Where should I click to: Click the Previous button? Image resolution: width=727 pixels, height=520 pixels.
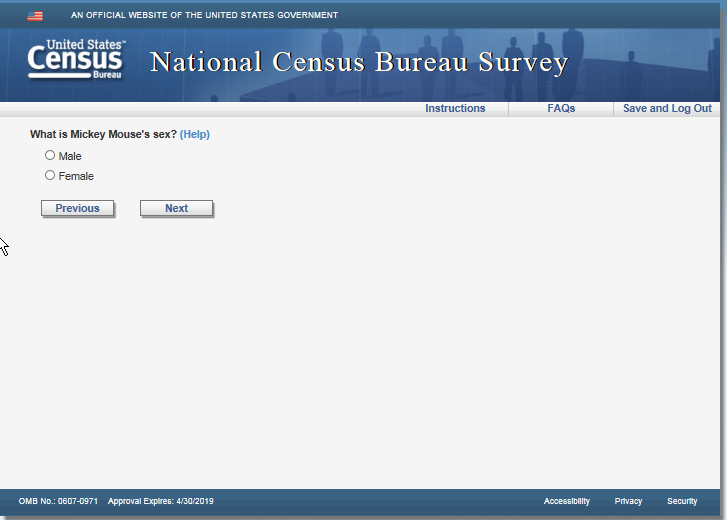[77, 208]
